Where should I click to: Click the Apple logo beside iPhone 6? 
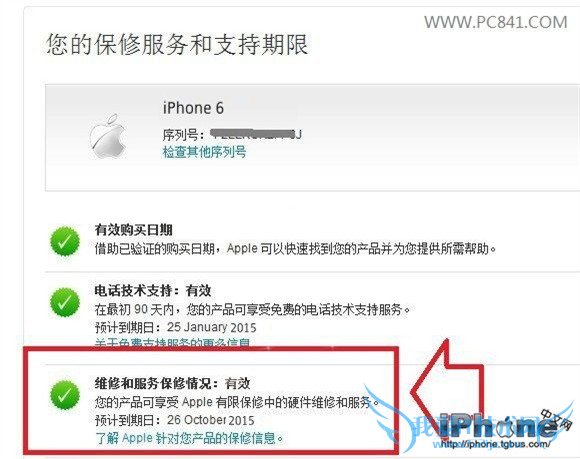click(108, 136)
